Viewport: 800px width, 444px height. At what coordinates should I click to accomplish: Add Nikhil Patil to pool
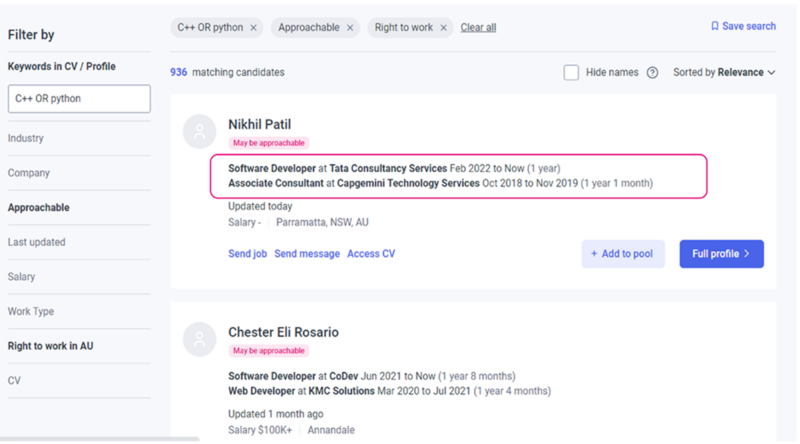[x=623, y=254]
